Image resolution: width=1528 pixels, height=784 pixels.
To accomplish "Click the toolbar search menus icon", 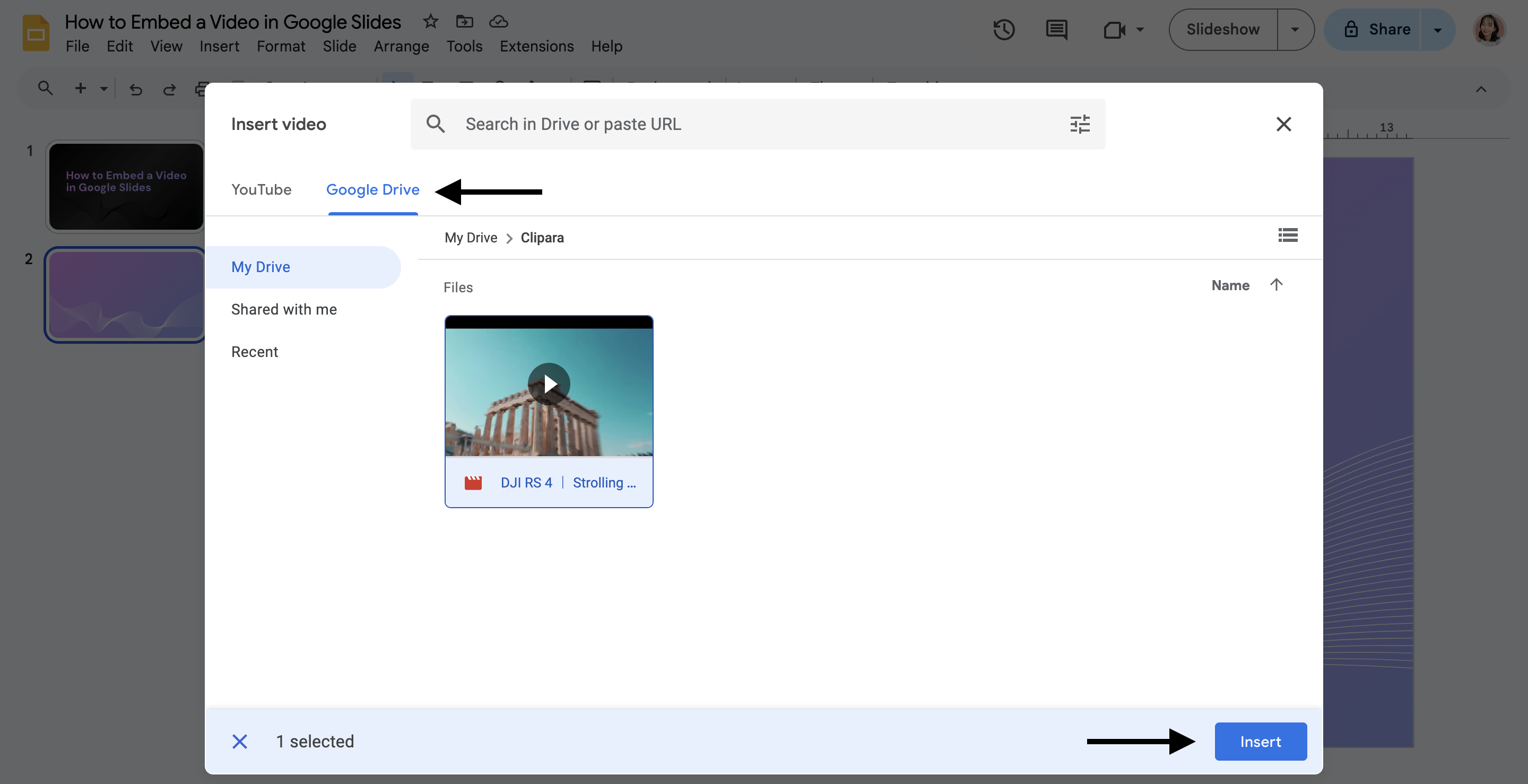I will (45, 89).
